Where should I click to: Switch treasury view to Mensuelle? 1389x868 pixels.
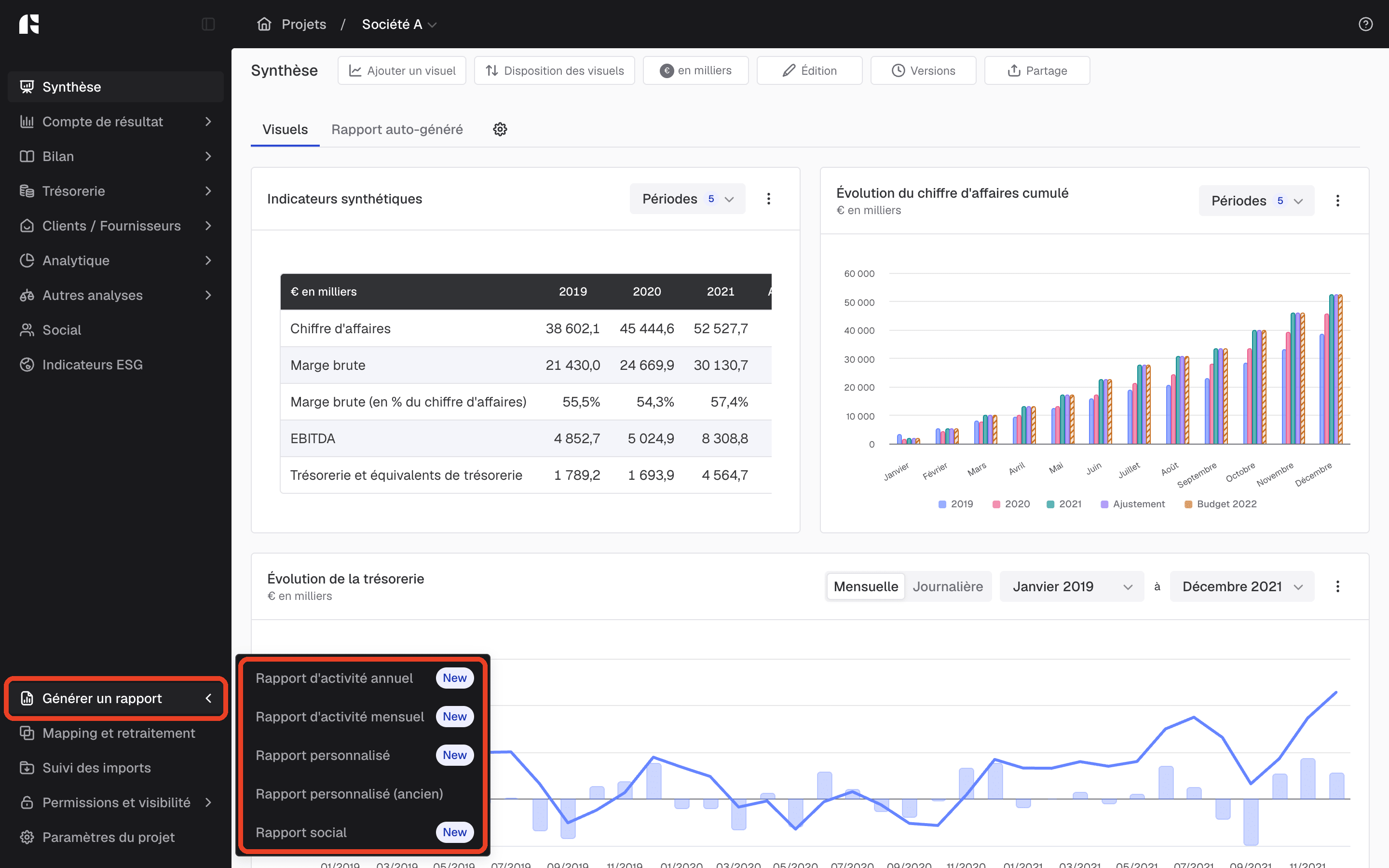pos(866,586)
